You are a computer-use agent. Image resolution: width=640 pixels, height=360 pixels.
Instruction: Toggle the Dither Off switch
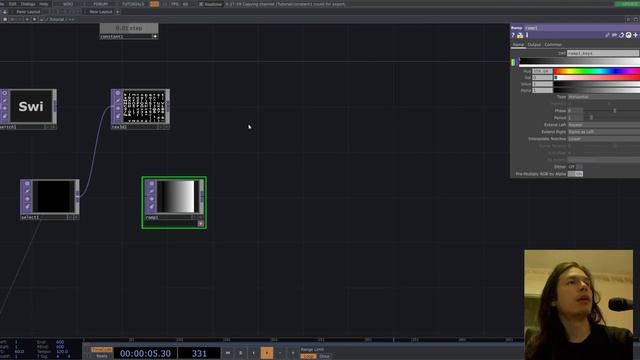tap(575, 167)
